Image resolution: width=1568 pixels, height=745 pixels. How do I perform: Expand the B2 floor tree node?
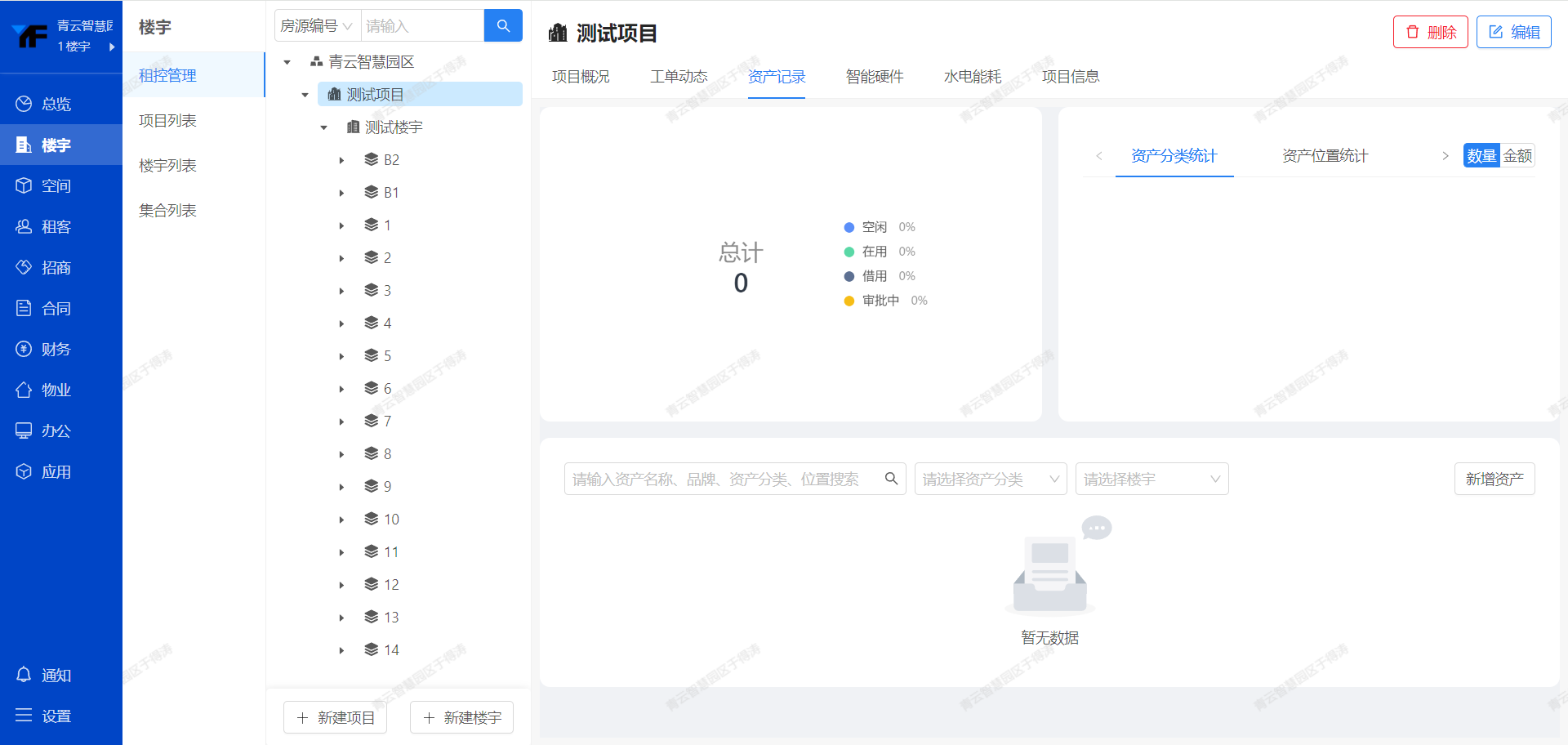341,160
